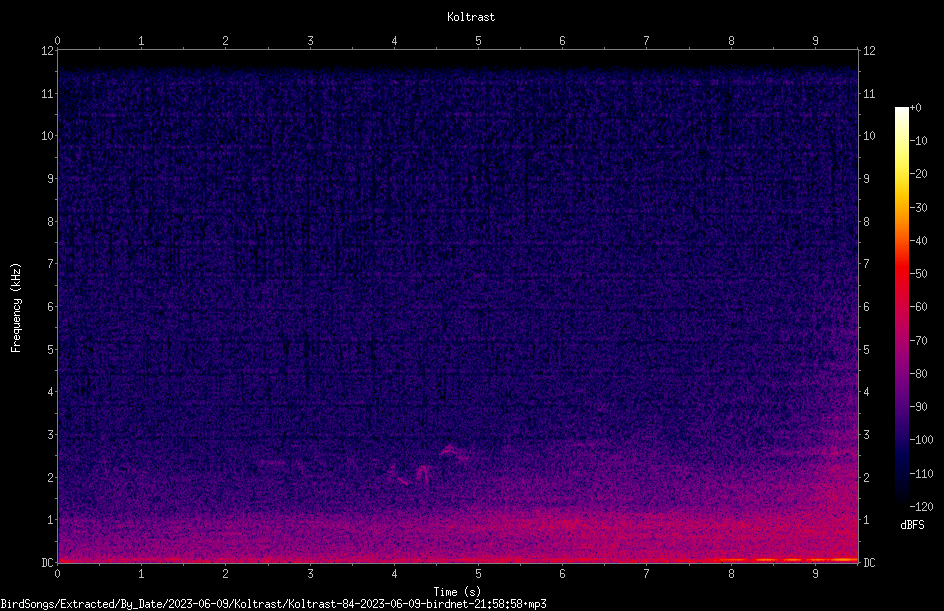Click the right-axis DC label
This screenshot has width=944, height=611.
[869, 562]
